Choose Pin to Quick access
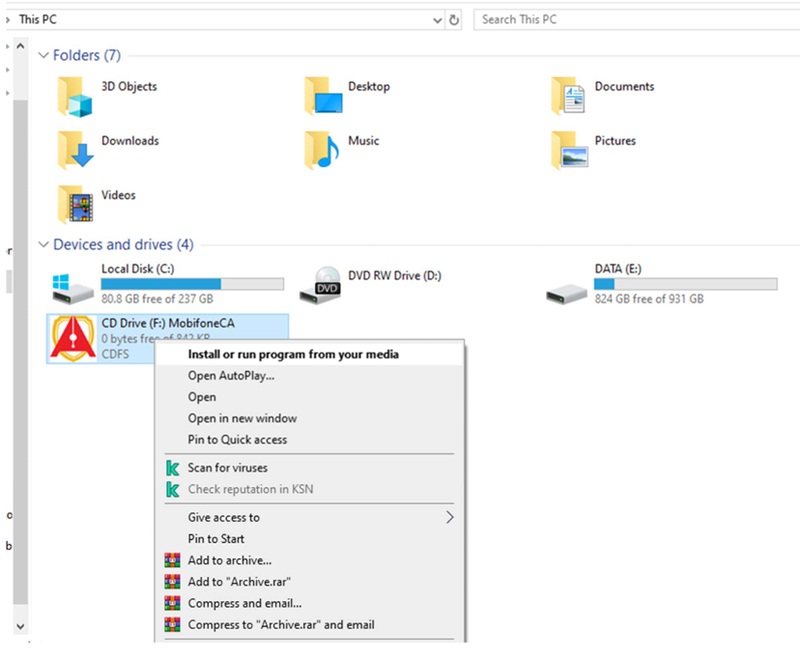 [310, 440]
